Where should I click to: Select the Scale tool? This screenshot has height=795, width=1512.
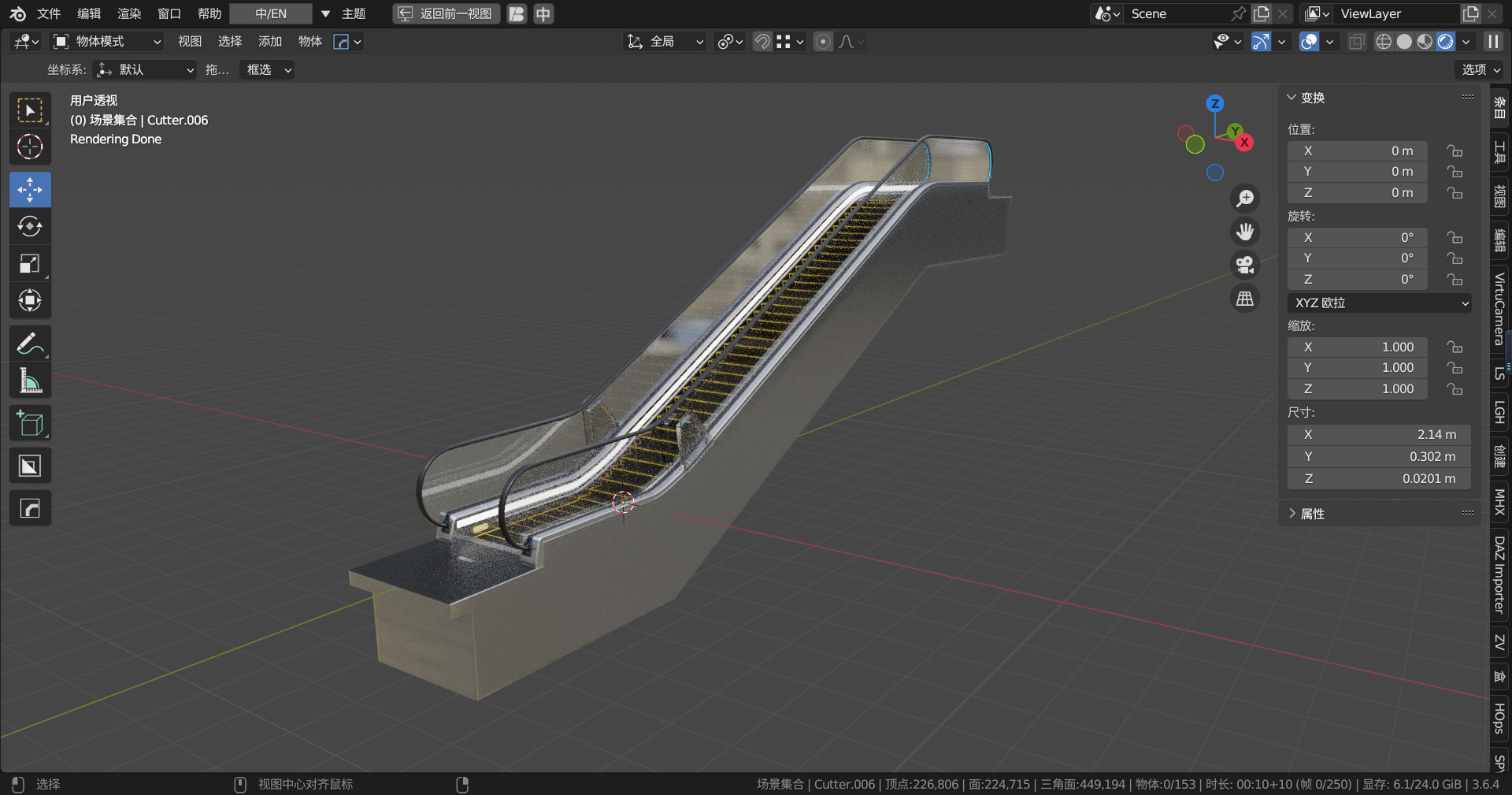click(30, 264)
